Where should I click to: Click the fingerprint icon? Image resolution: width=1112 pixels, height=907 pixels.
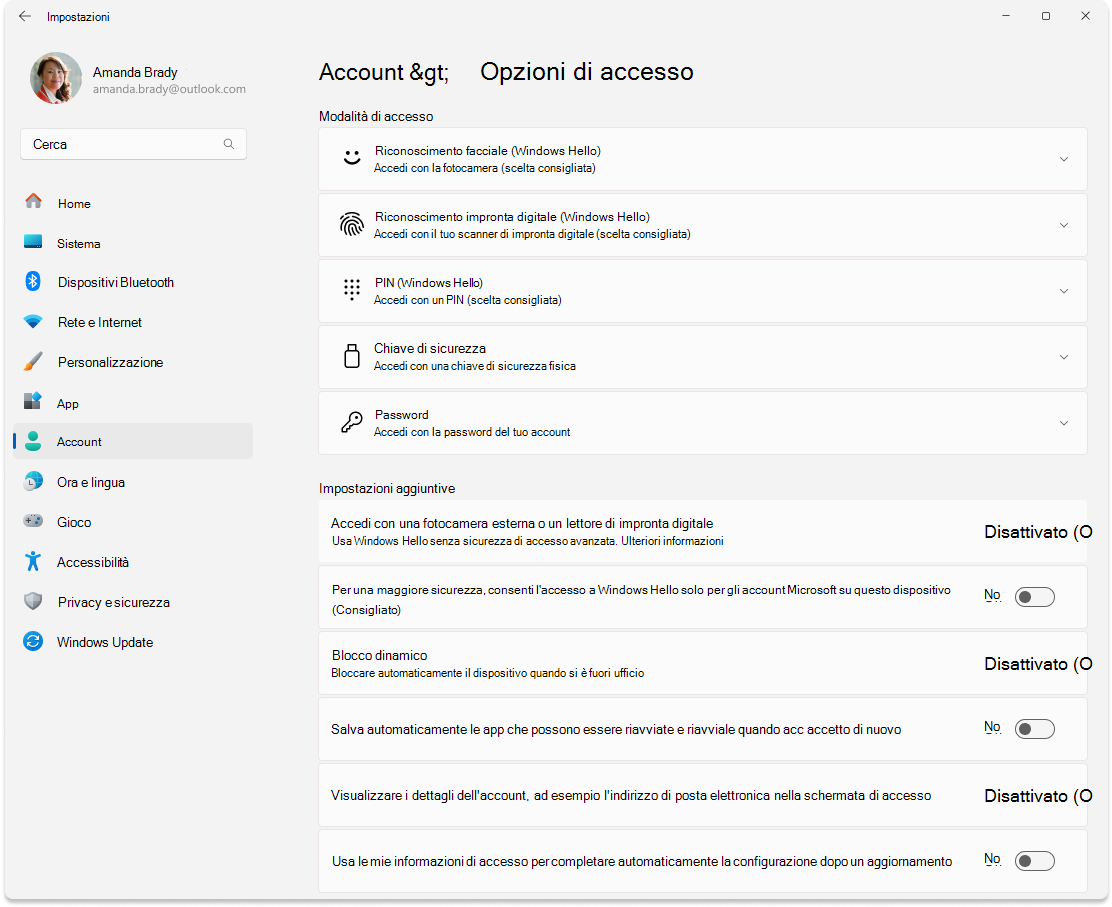(352, 225)
